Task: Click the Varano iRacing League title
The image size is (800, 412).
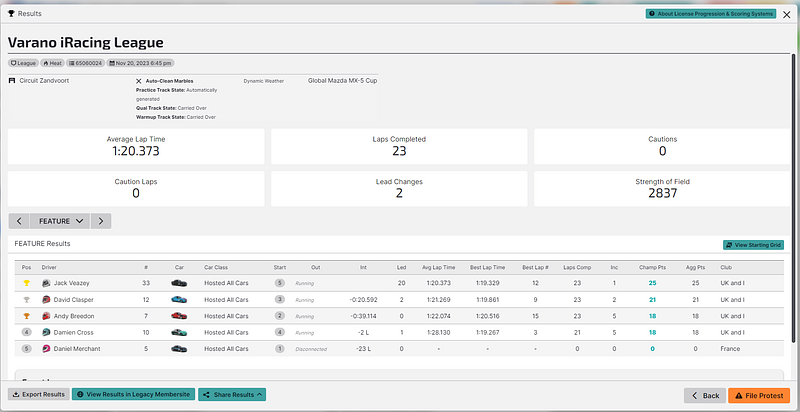Action: pyautogui.click(x=86, y=42)
